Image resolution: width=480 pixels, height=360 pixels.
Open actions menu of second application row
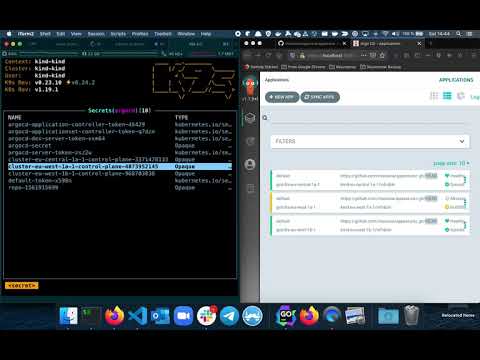tap(465, 203)
